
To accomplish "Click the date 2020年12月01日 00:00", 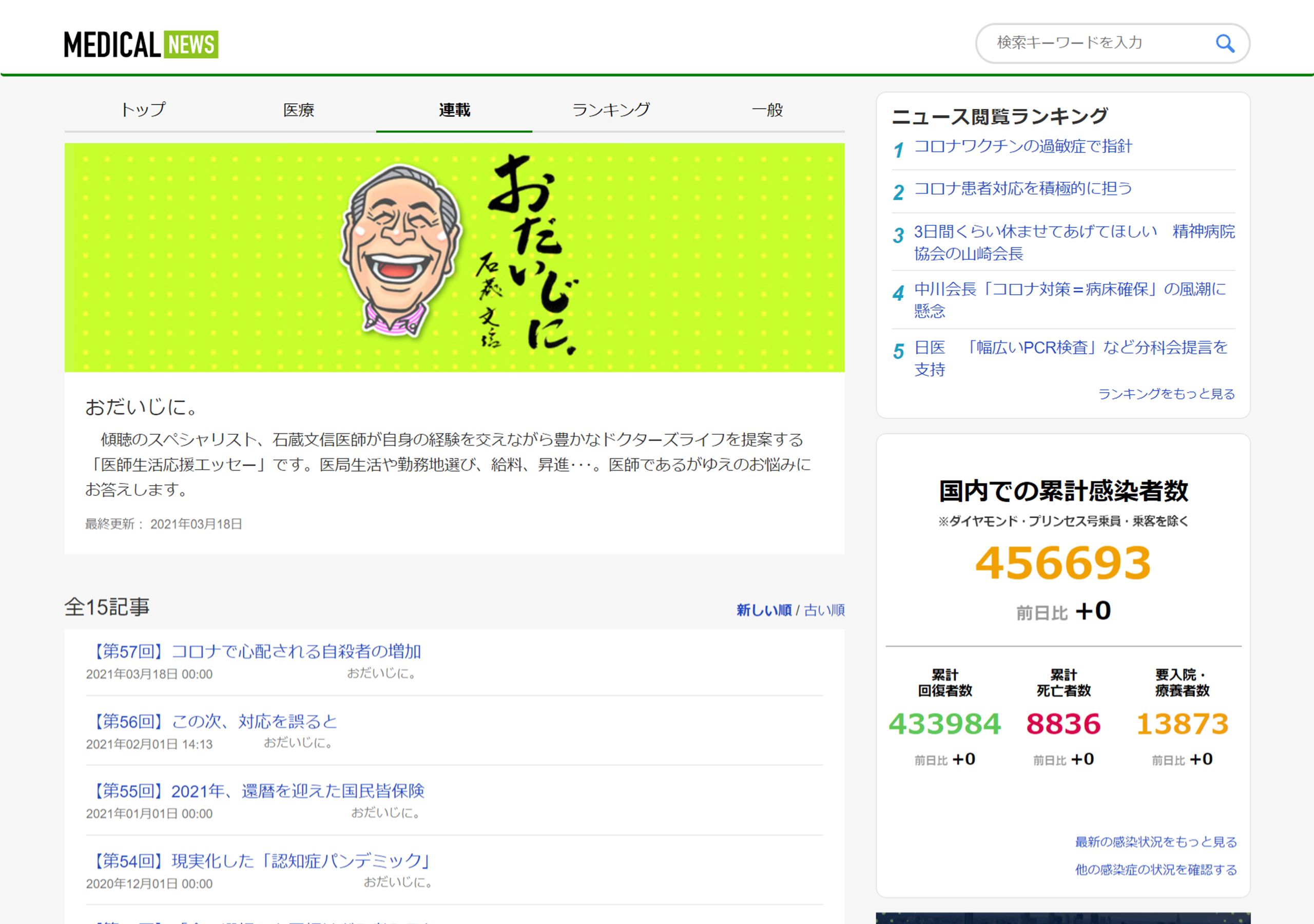I will (149, 884).
